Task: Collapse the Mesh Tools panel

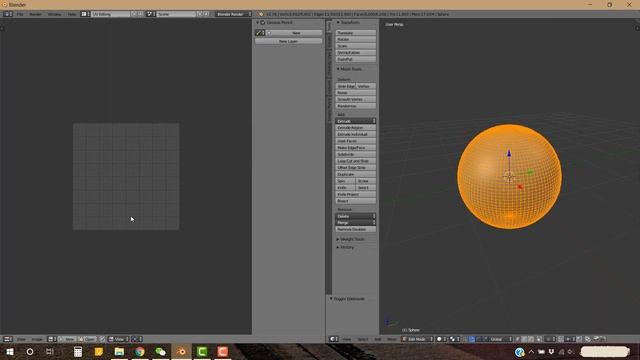Action: click(338, 69)
